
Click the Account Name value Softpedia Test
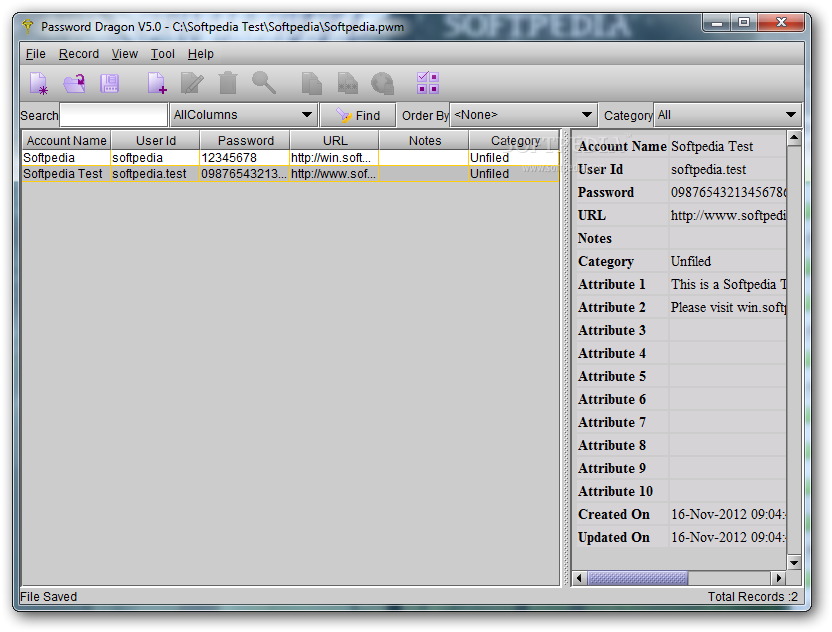[712, 146]
